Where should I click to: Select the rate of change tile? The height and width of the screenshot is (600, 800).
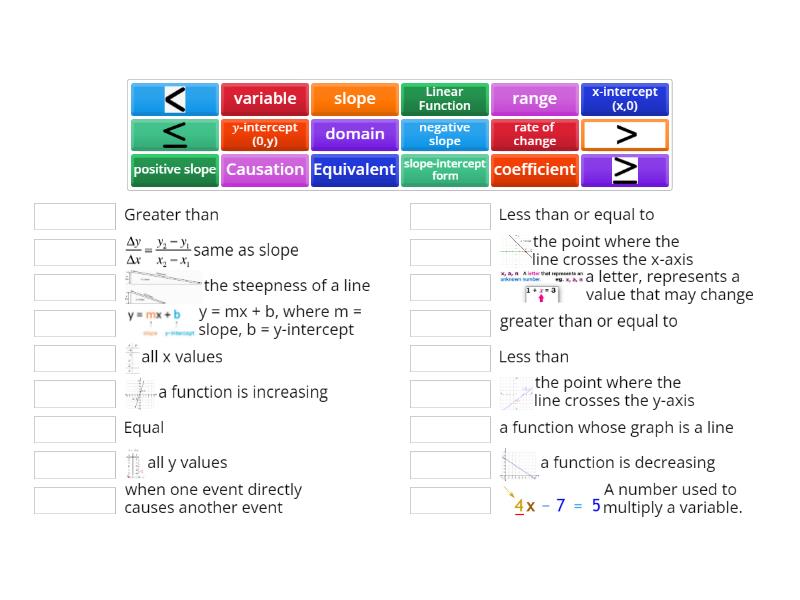click(534, 134)
